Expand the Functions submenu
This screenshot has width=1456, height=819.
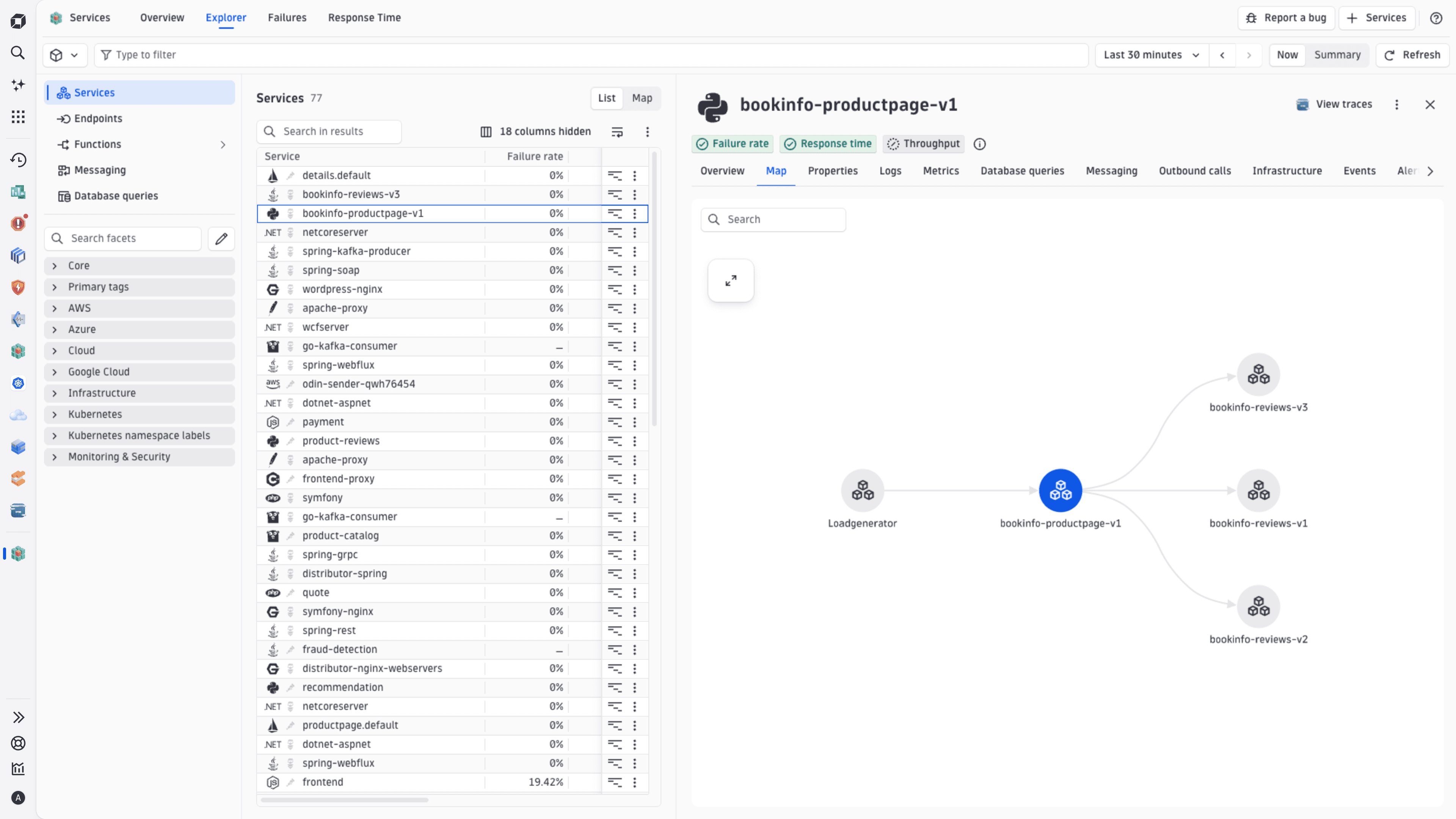(x=223, y=145)
